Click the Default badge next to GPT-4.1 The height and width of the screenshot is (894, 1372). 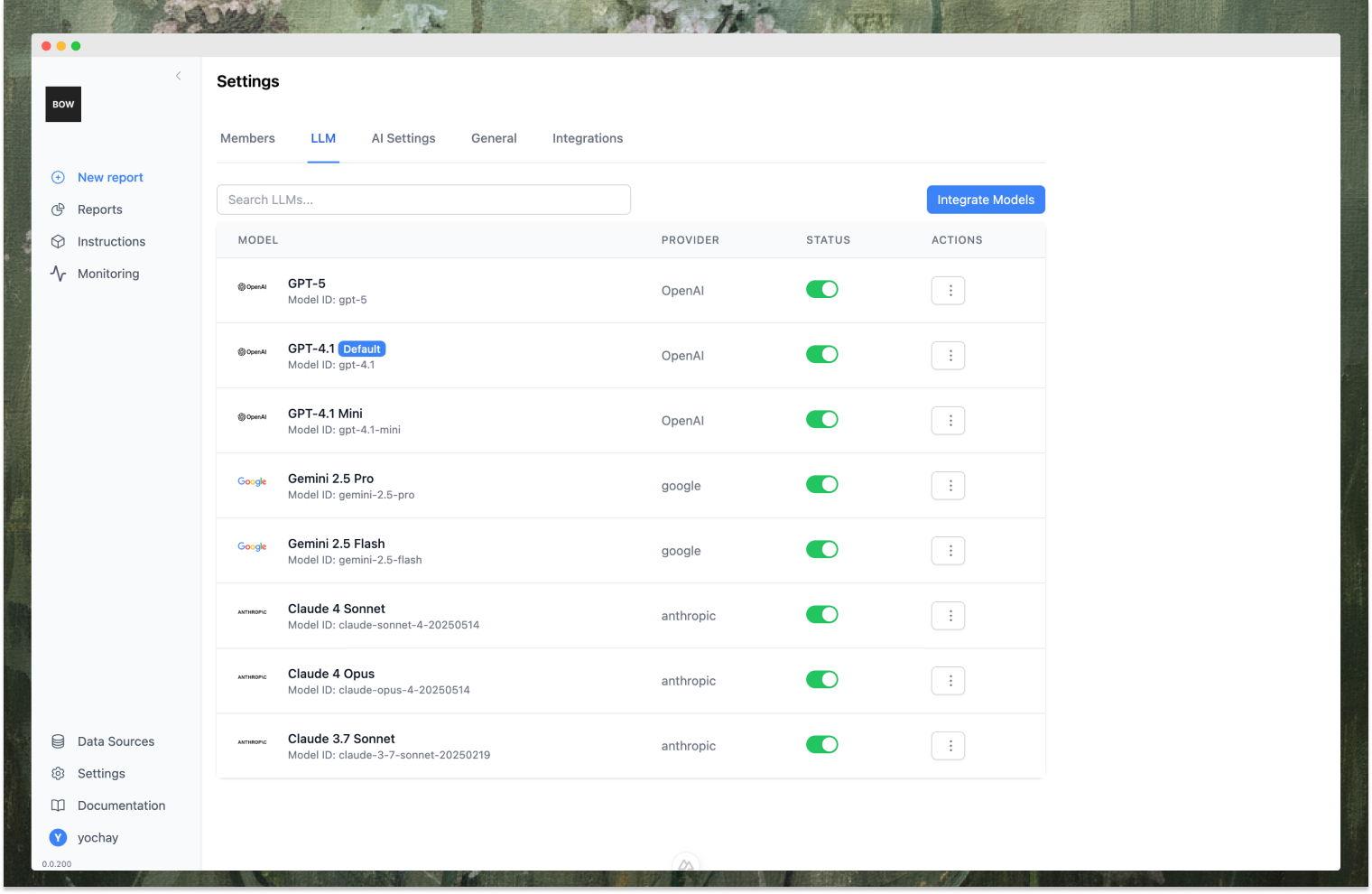coord(362,349)
